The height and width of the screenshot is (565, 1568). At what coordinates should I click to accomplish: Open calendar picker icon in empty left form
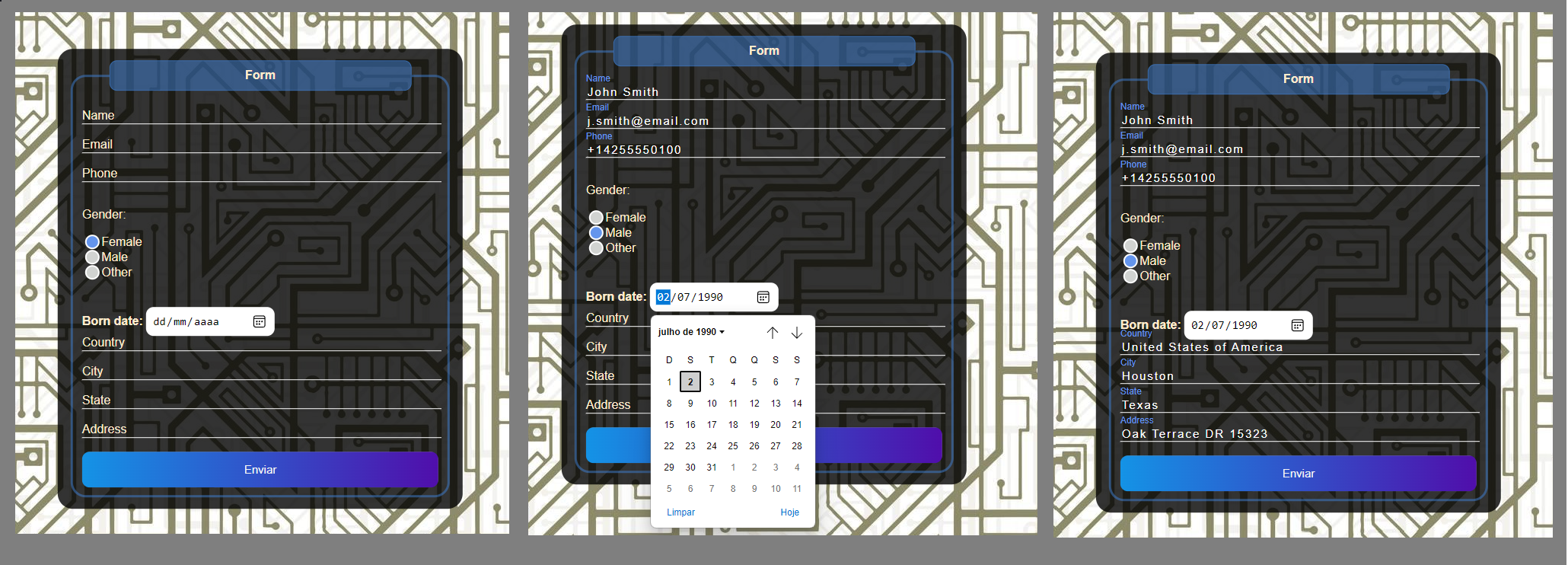[x=259, y=322]
